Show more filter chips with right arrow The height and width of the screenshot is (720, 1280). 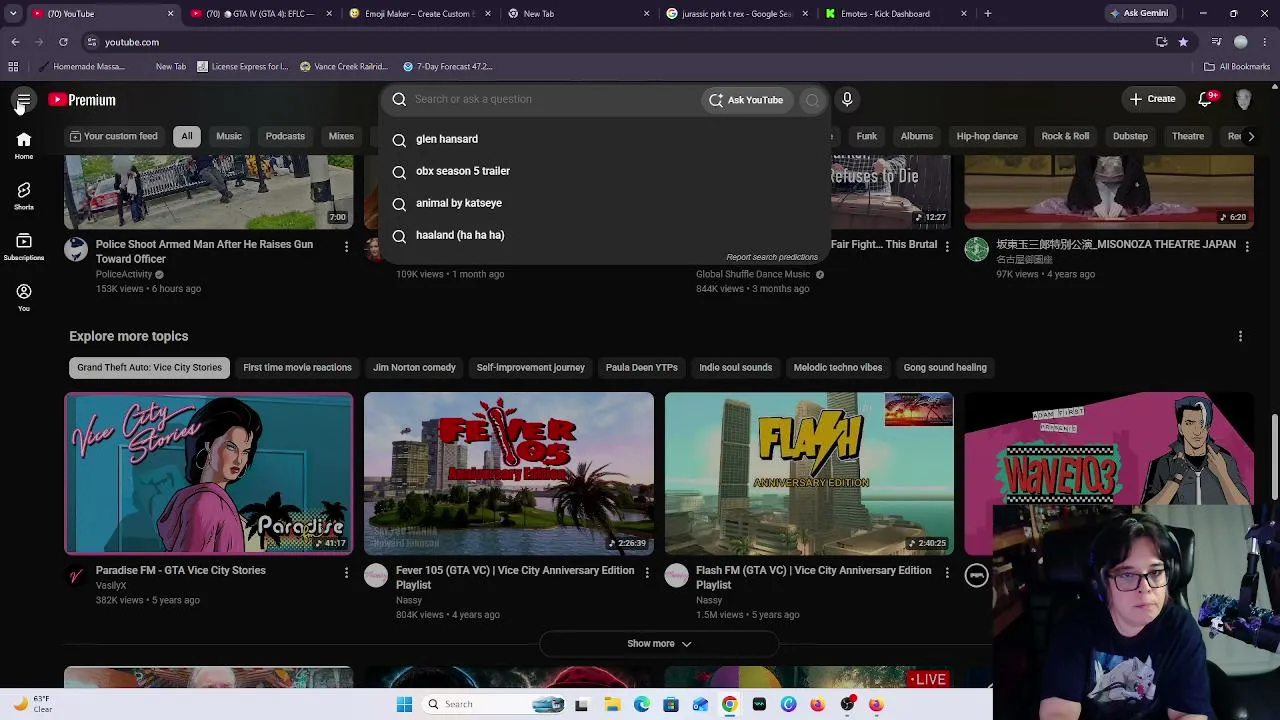(x=1250, y=136)
